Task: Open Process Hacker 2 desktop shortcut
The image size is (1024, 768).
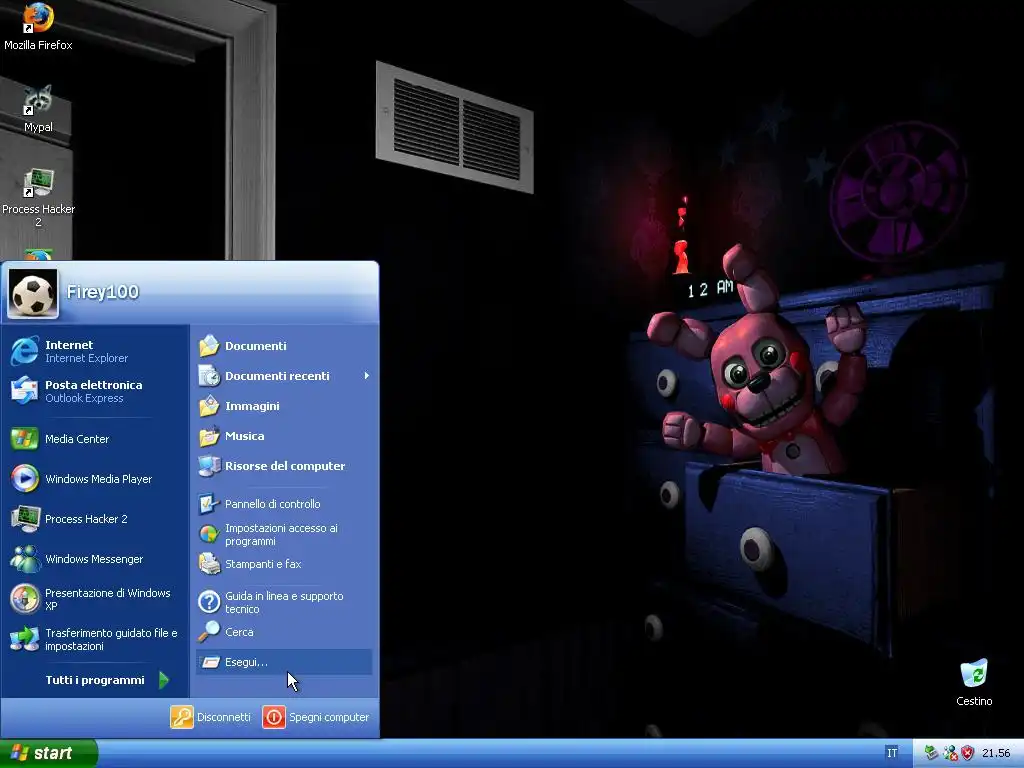Action: coord(38,197)
